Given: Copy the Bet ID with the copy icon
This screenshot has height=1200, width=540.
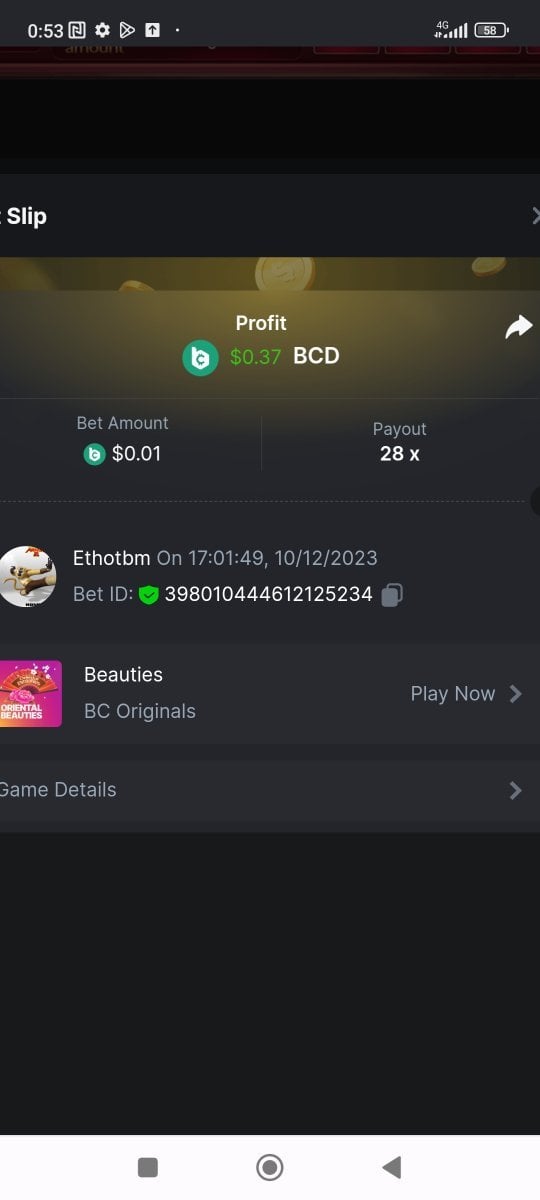Looking at the screenshot, I should click(392, 595).
